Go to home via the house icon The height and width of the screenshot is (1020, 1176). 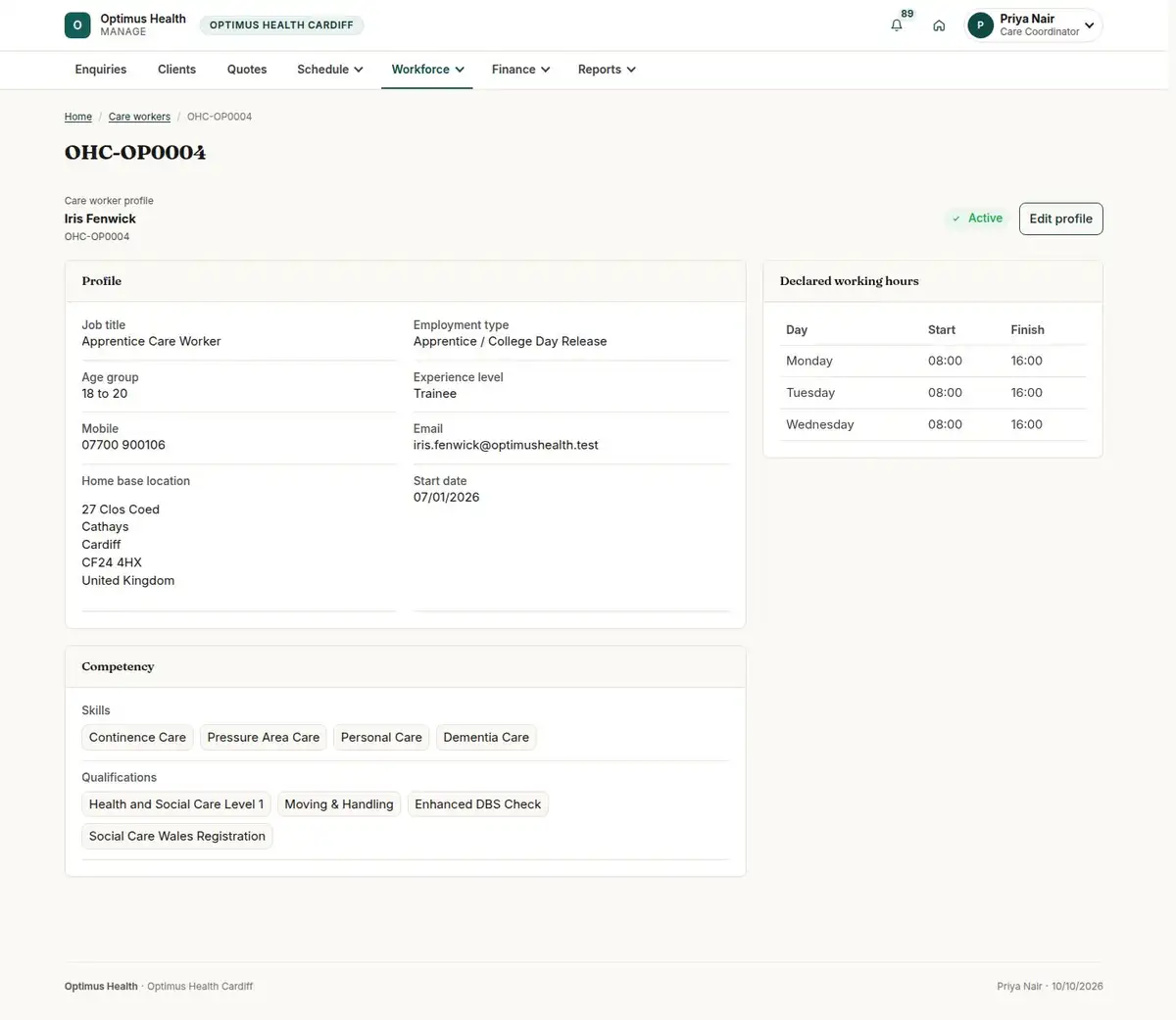[x=939, y=25]
